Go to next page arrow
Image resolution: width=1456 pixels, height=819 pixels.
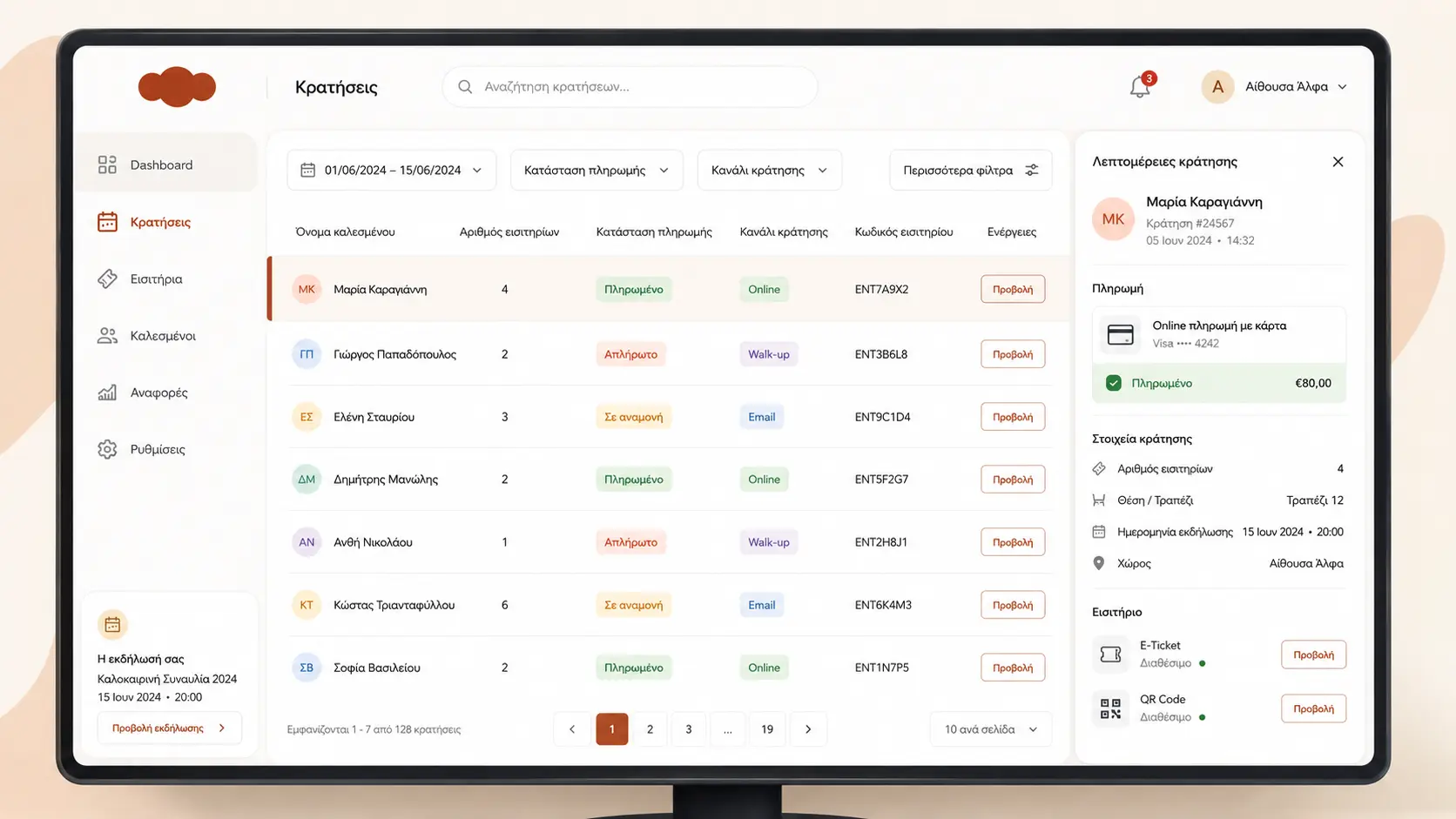tap(808, 729)
